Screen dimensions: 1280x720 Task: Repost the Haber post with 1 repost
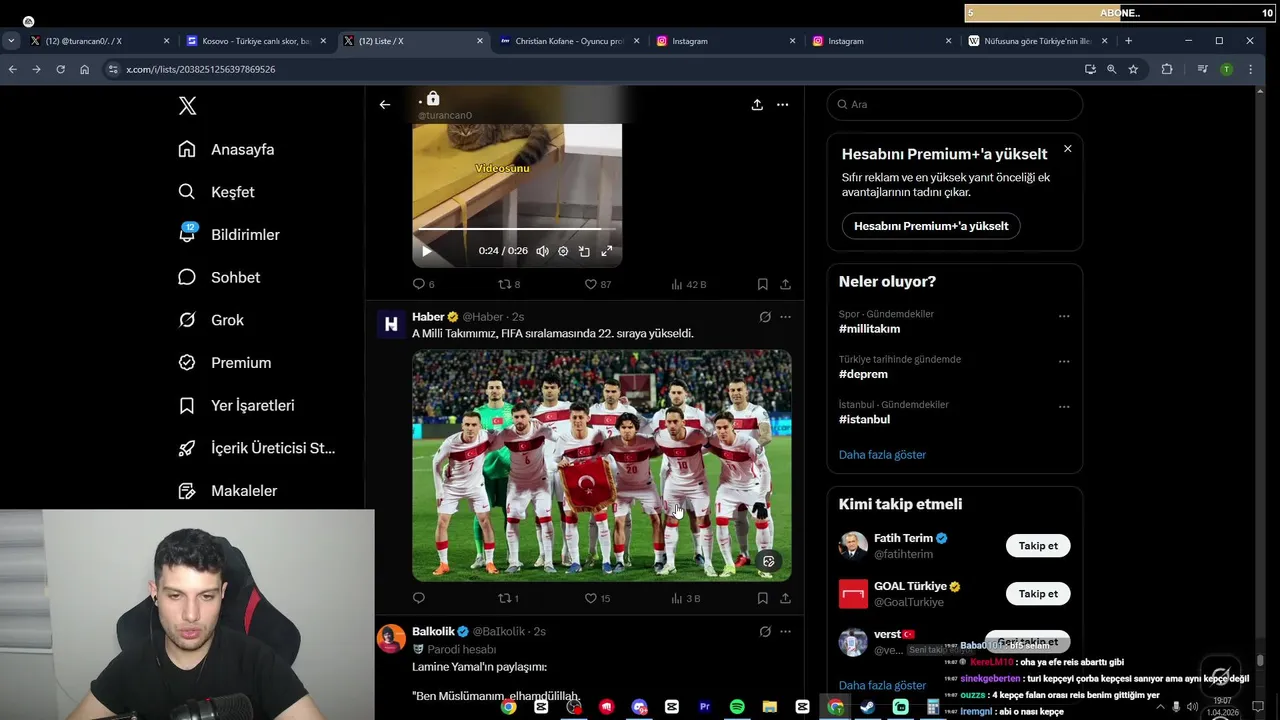tap(509, 598)
